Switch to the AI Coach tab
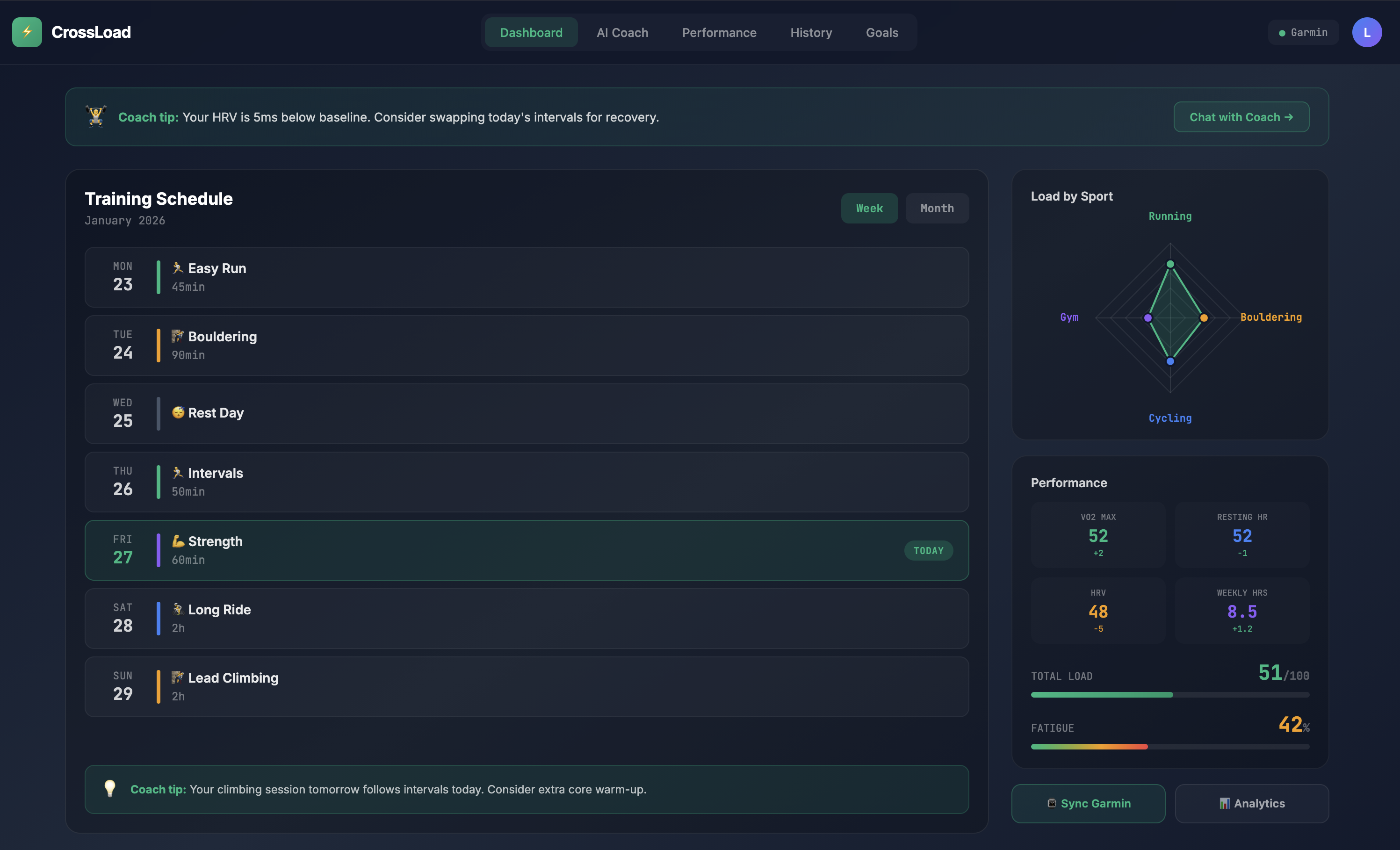 tap(622, 32)
